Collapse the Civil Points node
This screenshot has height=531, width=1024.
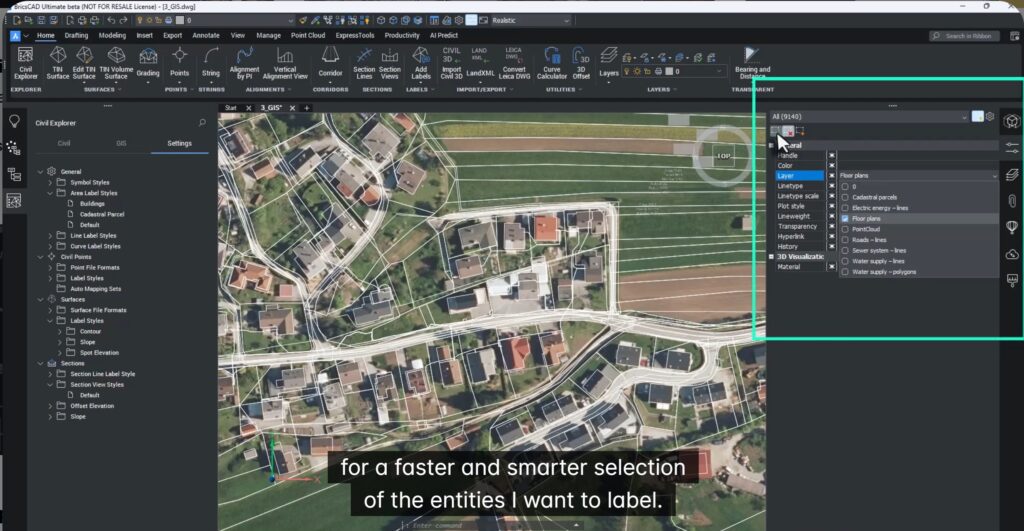40,257
